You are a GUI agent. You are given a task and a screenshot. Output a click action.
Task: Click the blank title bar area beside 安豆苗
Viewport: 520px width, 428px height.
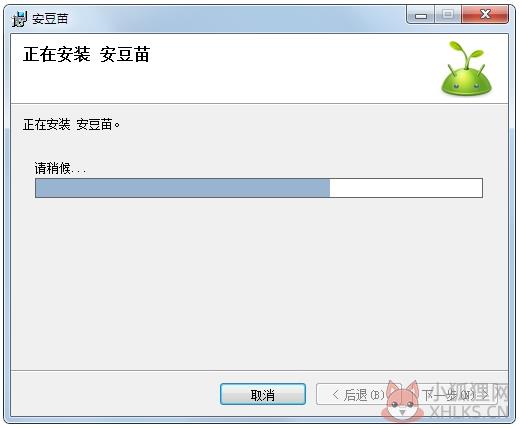point(233,19)
